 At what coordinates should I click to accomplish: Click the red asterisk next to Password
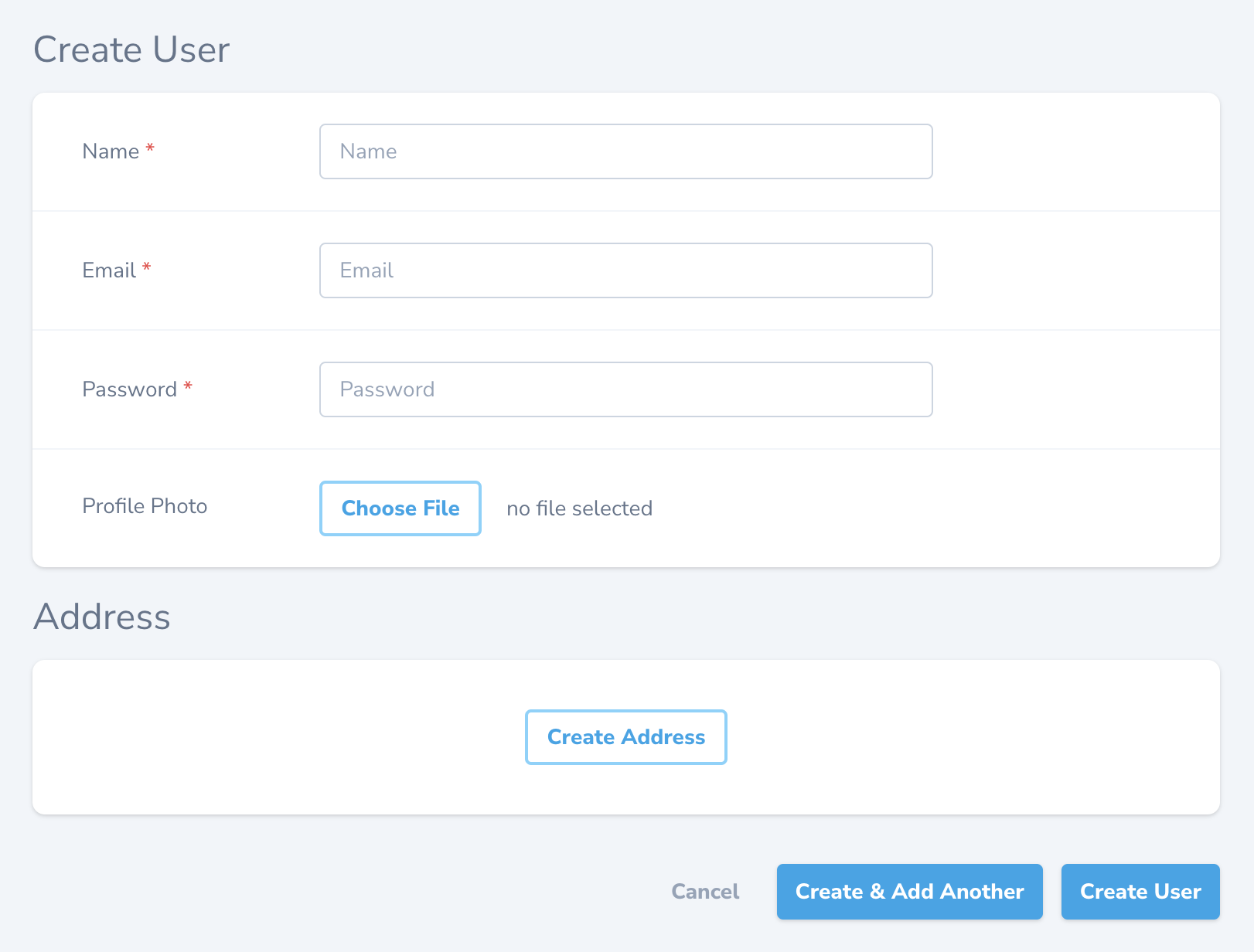(x=188, y=385)
